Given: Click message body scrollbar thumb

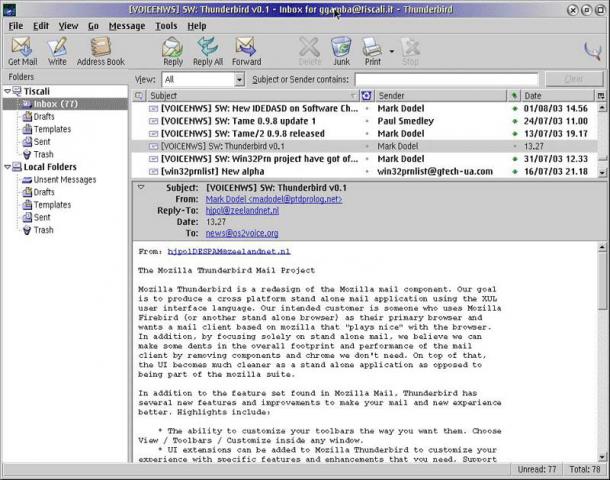Looking at the screenshot, I should (x=602, y=281).
